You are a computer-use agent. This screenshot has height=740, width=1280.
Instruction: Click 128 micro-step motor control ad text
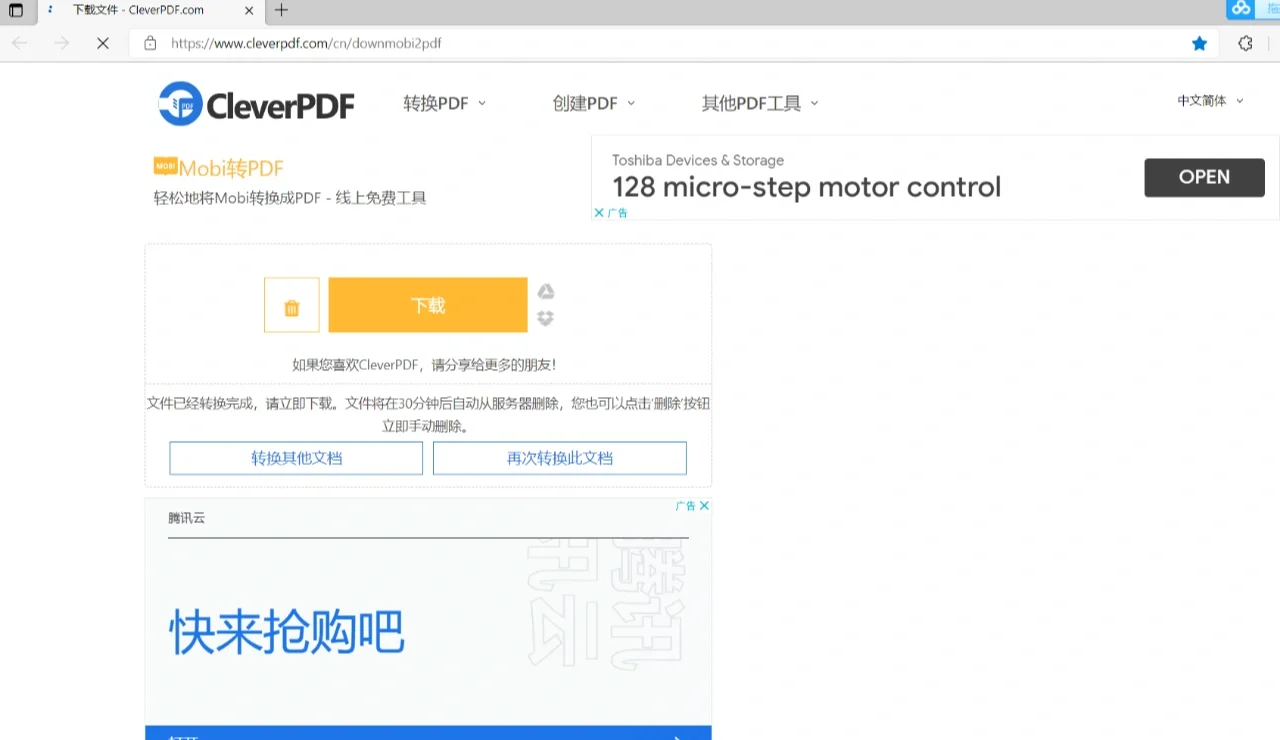click(x=806, y=187)
